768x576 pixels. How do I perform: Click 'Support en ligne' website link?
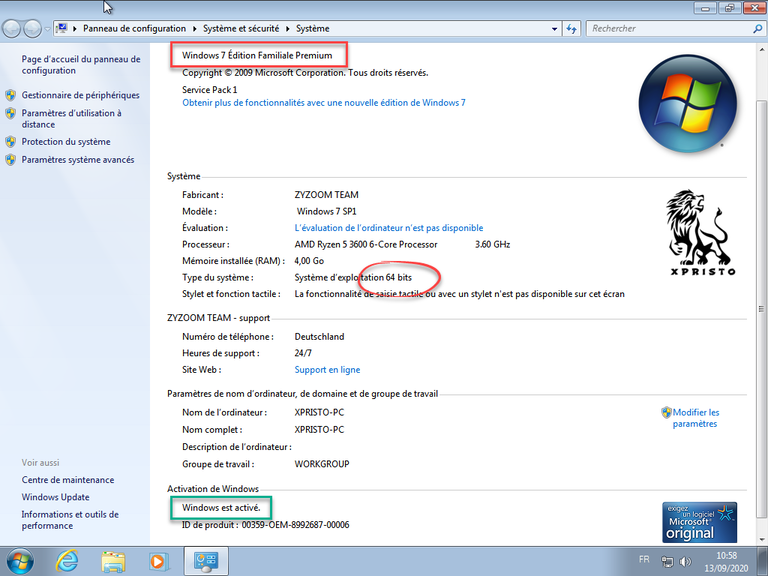(x=327, y=370)
